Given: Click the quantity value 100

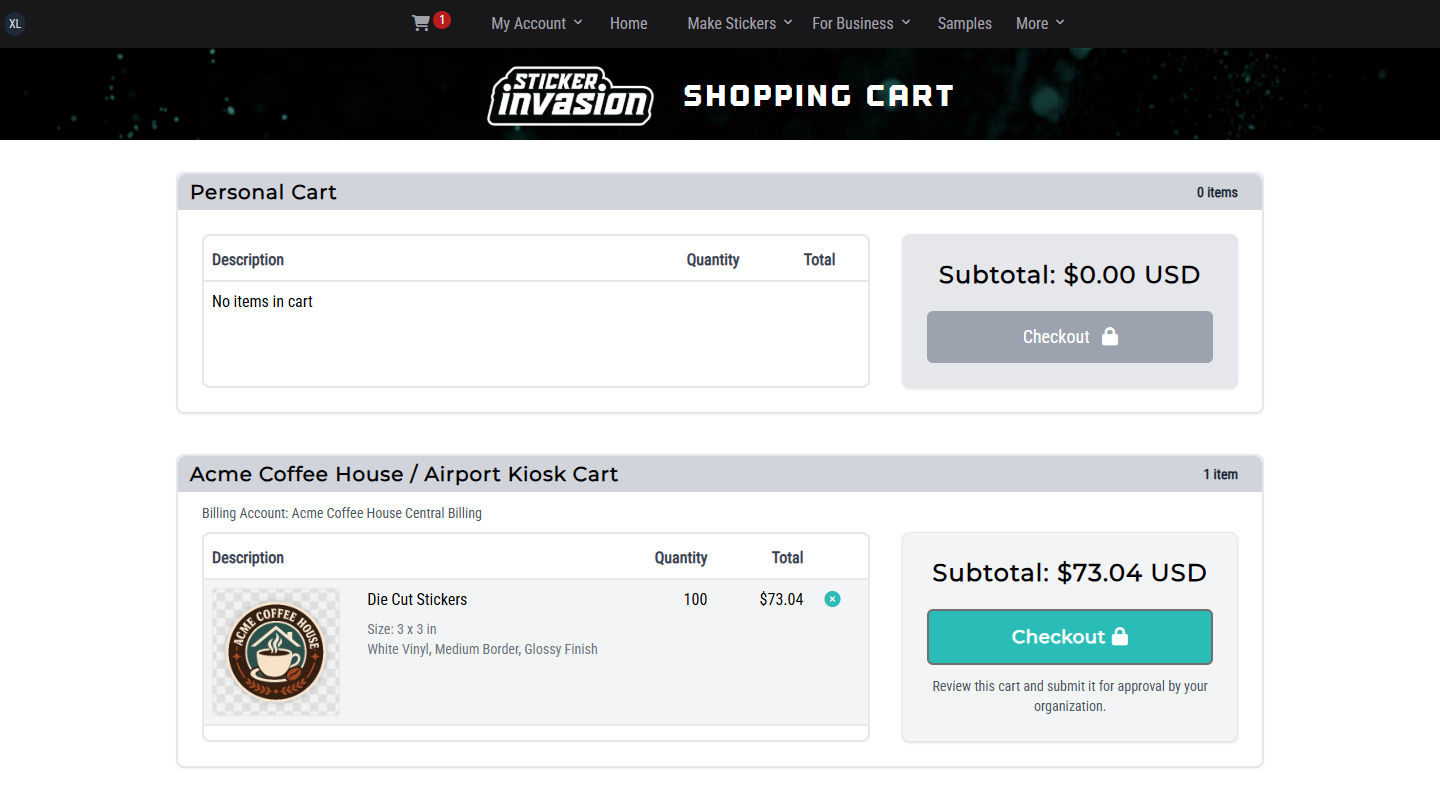Looking at the screenshot, I should [x=695, y=600].
